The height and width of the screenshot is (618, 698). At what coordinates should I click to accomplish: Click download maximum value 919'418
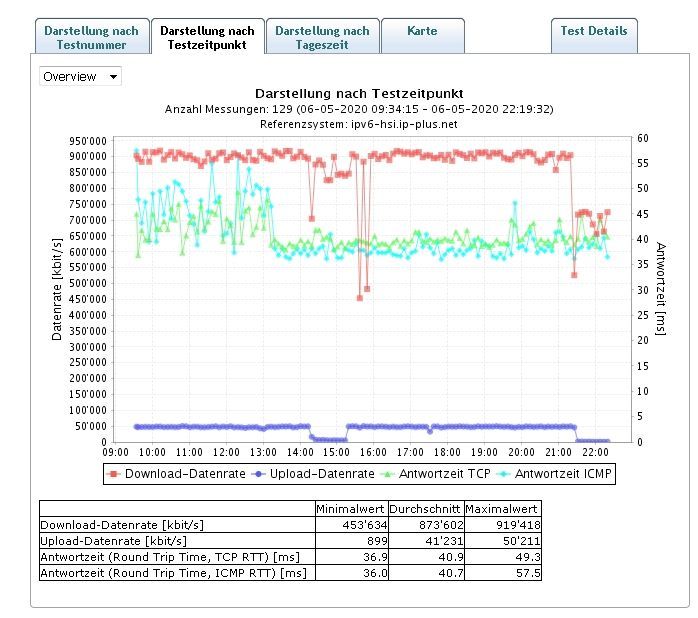(x=518, y=525)
